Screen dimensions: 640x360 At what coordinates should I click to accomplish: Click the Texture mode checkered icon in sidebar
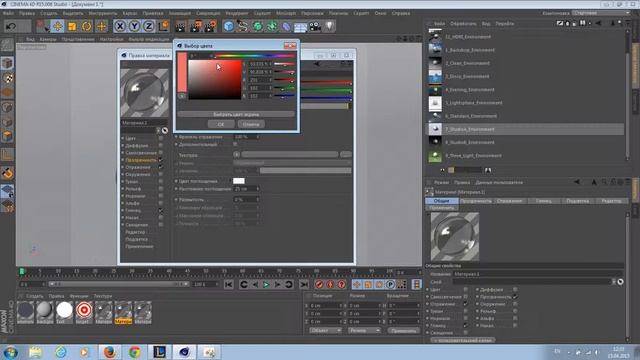pos(7,78)
